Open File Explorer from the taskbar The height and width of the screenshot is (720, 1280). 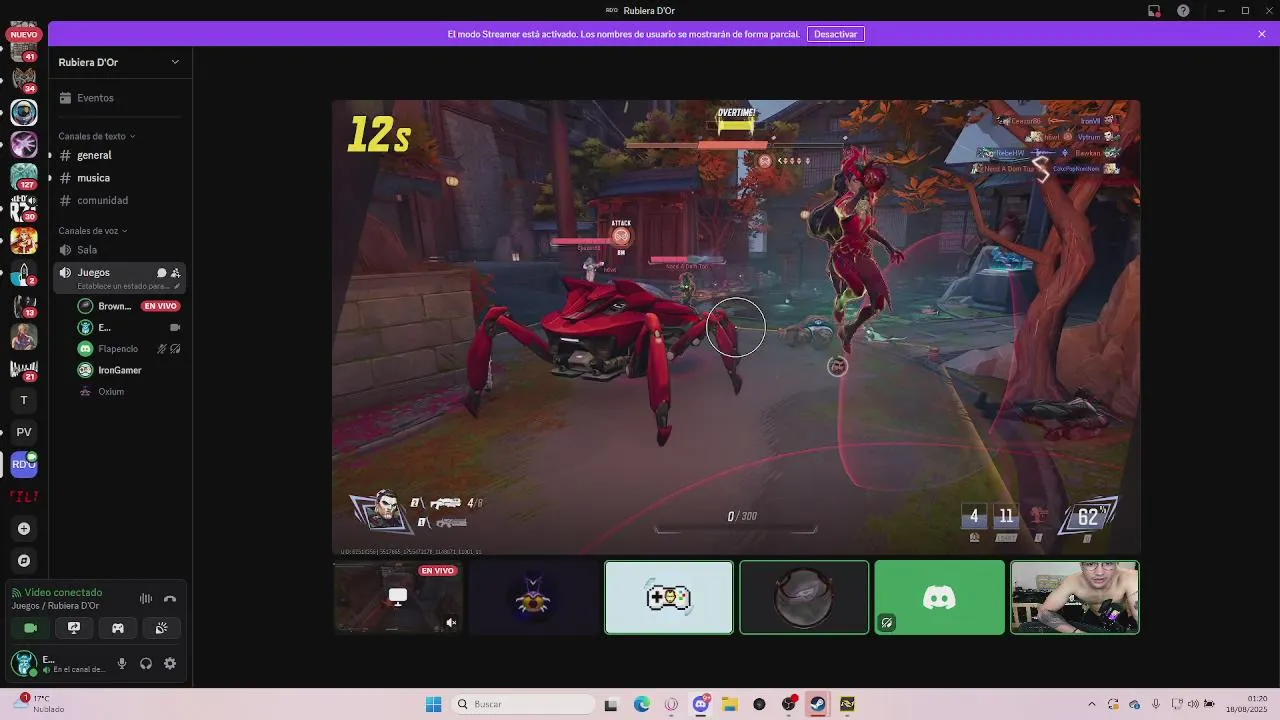[x=729, y=704]
